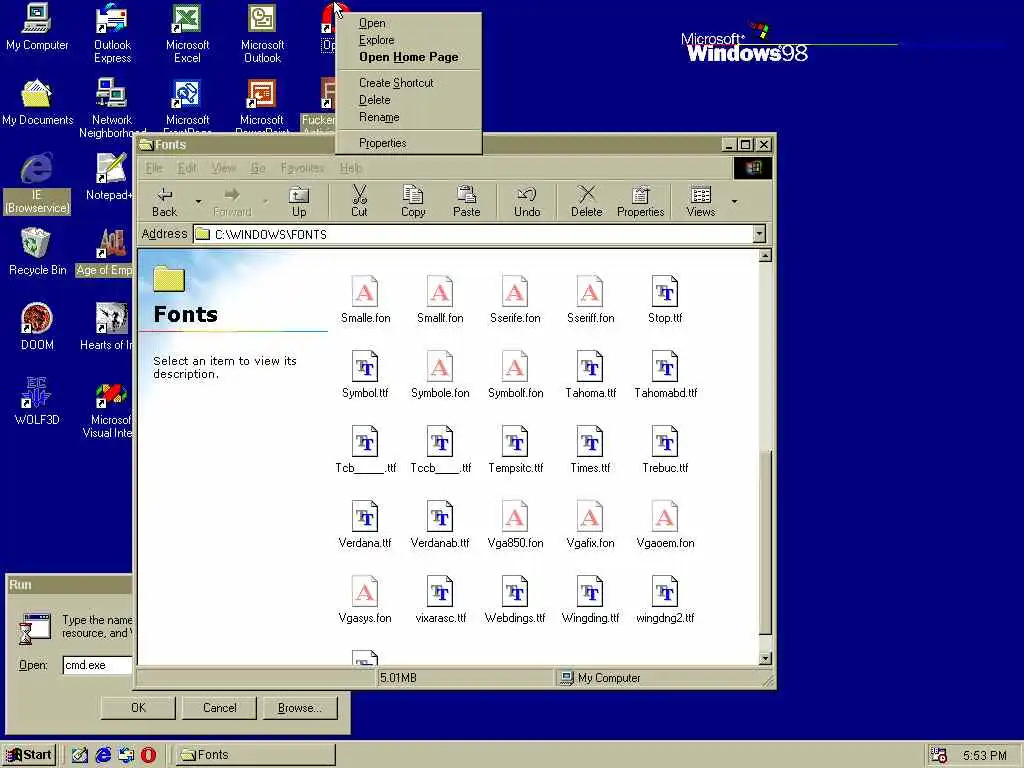1024x768 pixels.
Task: Open My Documents folder icon
Action: click(37, 103)
